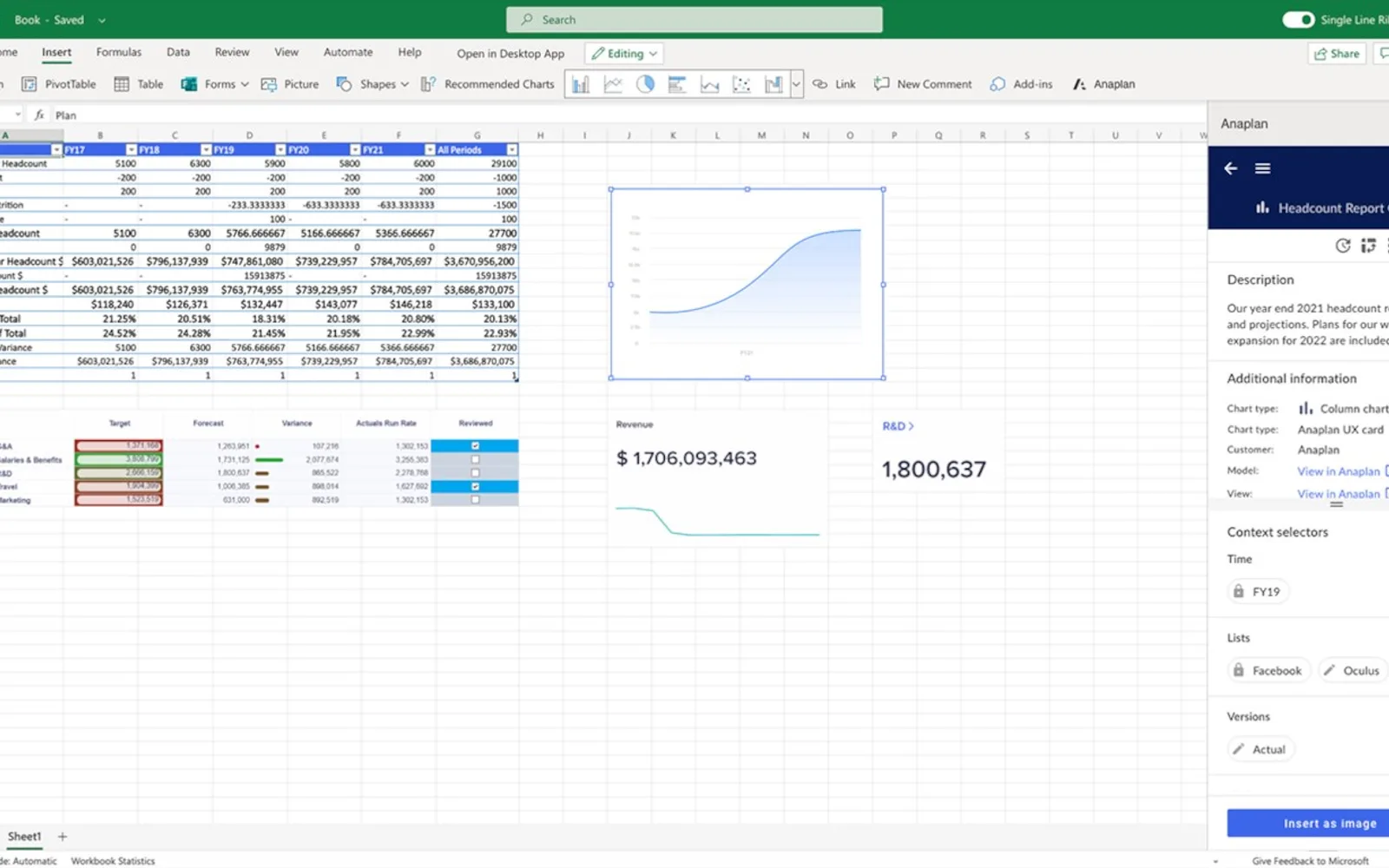
Task: Insert a combo chart from ribbon
Action: pos(773,84)
